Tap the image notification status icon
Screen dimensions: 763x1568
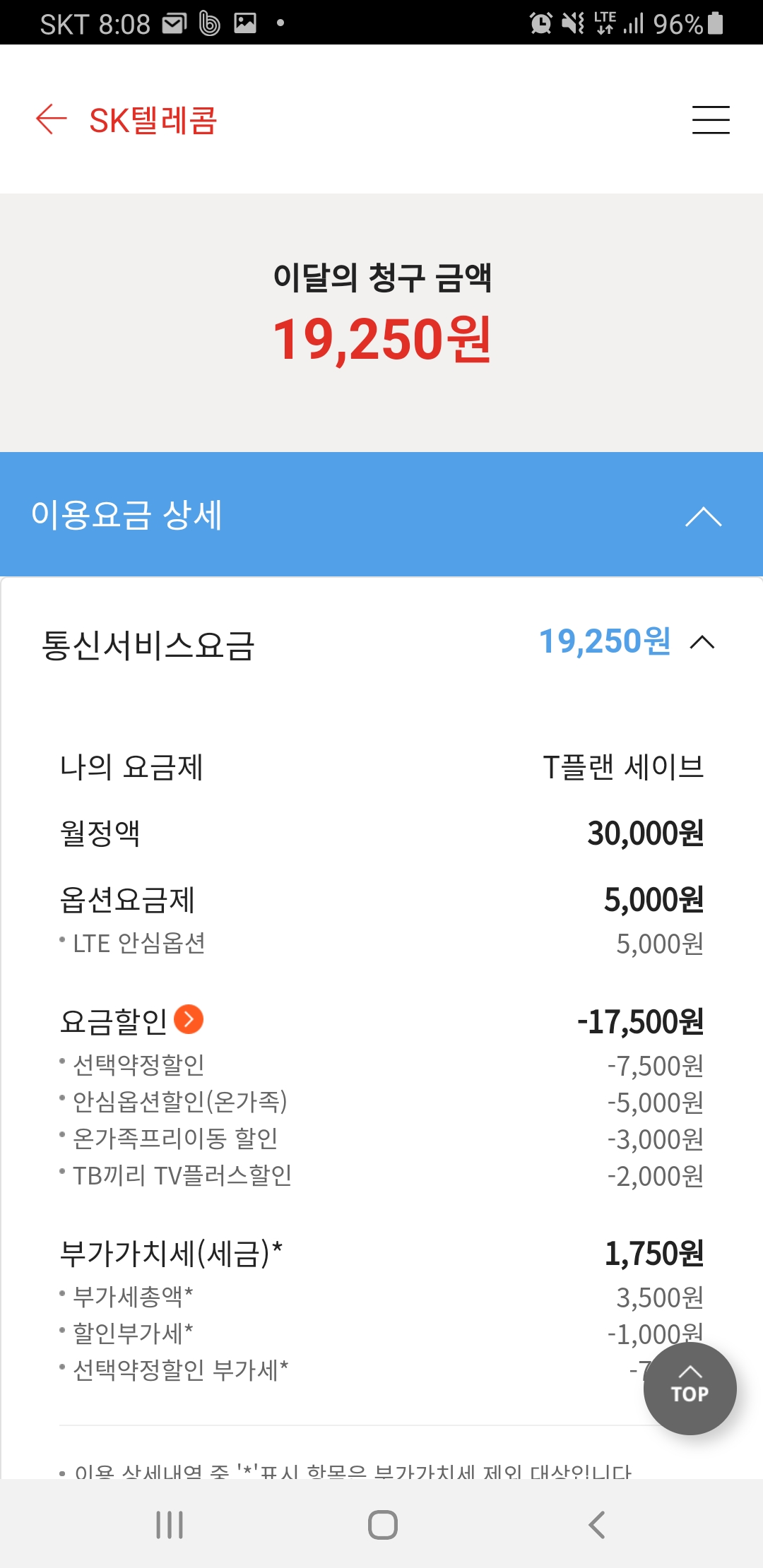245,24
